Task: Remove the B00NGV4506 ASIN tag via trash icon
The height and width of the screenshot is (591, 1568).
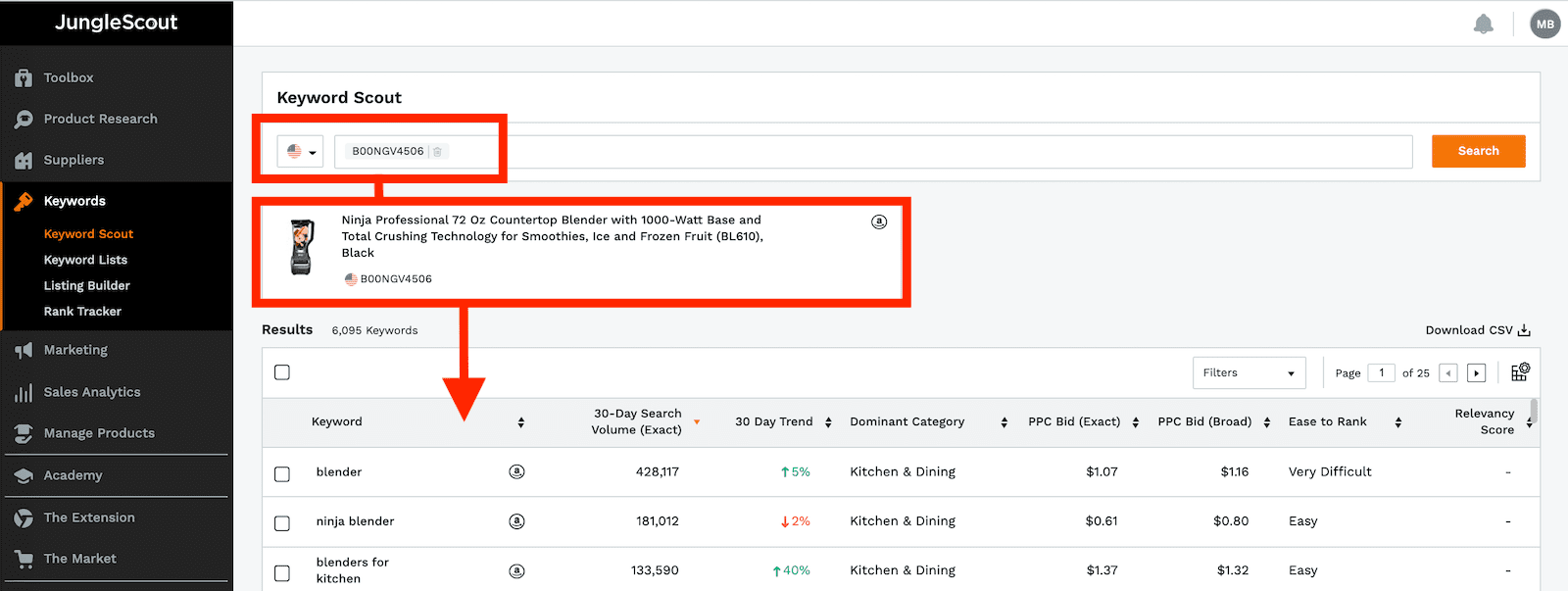Action: point(437,152)
